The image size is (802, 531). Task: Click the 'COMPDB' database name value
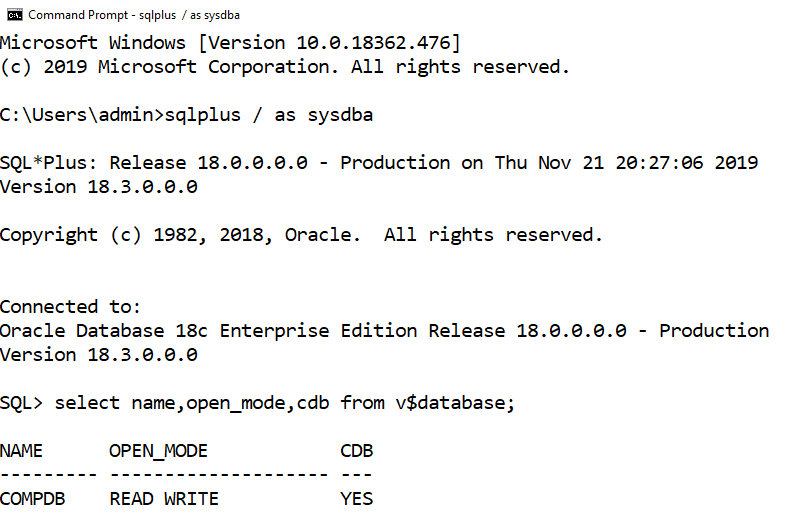tap(33, 498)
